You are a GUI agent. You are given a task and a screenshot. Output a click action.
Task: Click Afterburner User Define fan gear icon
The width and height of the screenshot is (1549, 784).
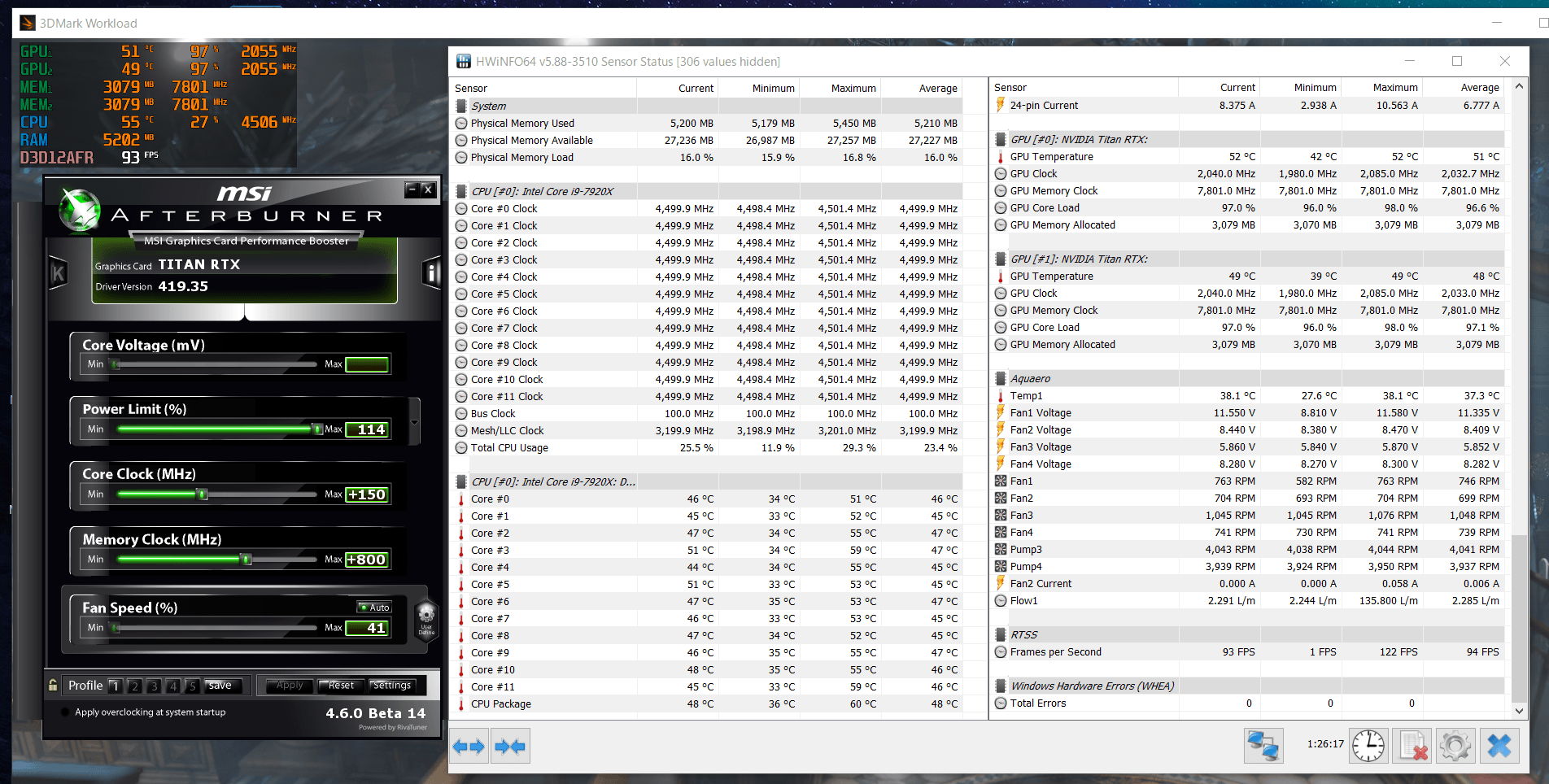point(426,621)
